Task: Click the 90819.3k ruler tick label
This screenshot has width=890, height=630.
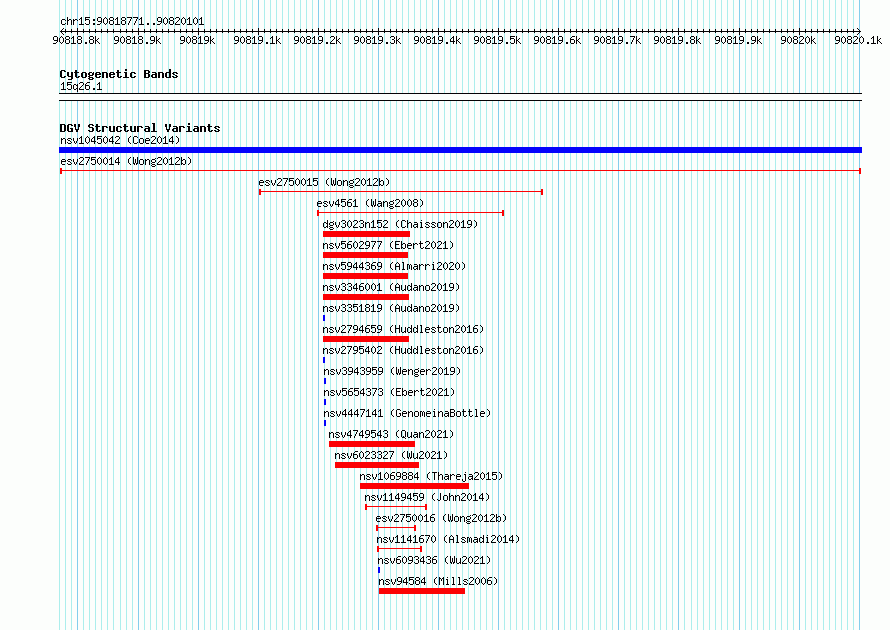Action: click(377, 40)
